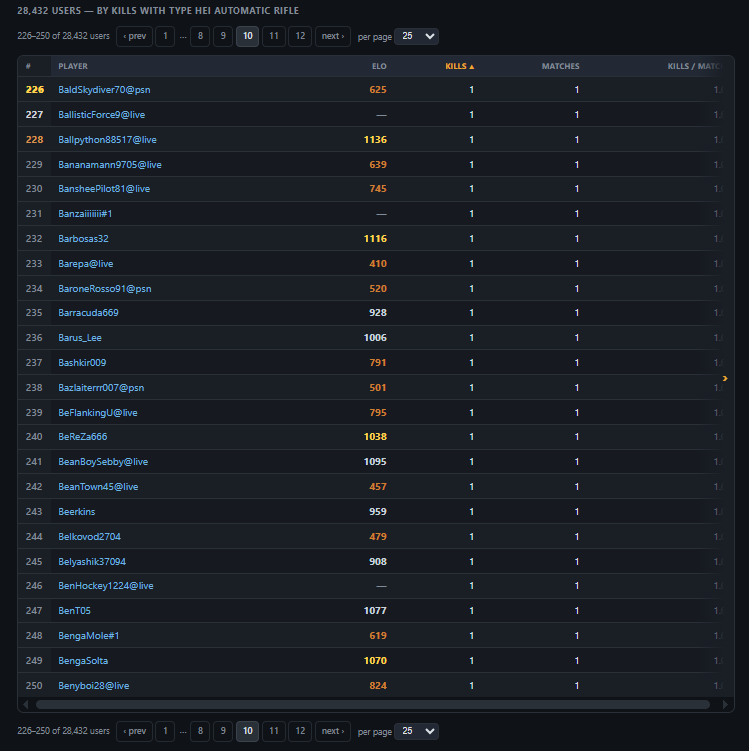Open Barracuda669 player link

pos(88,313)
